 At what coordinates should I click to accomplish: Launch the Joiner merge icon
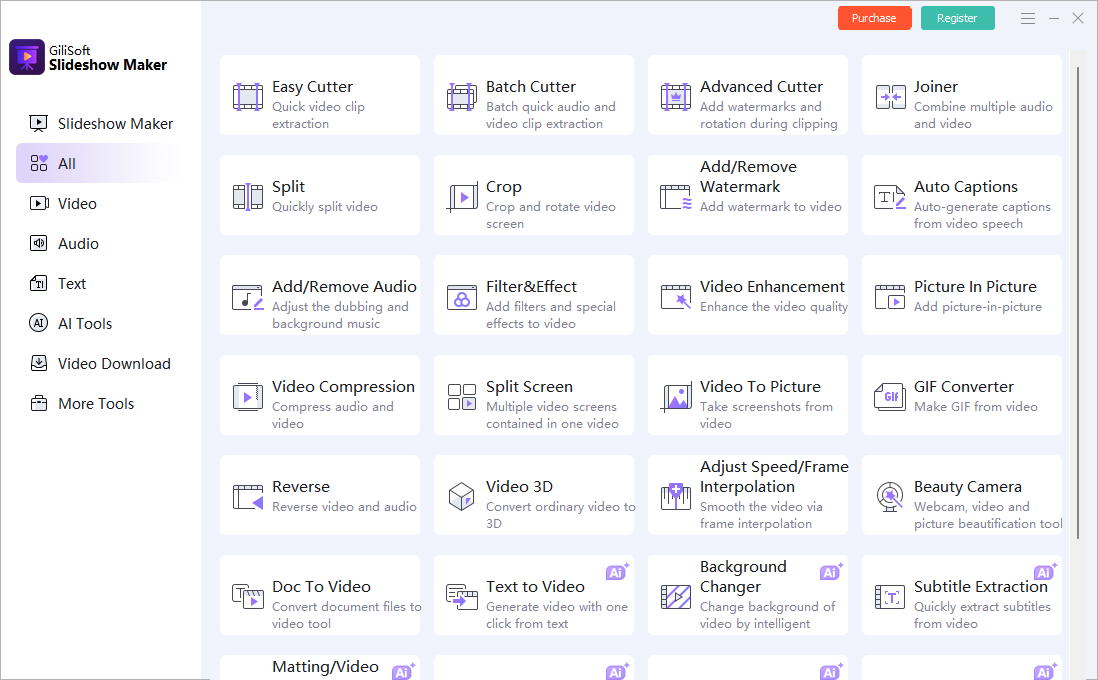point(890,97)
